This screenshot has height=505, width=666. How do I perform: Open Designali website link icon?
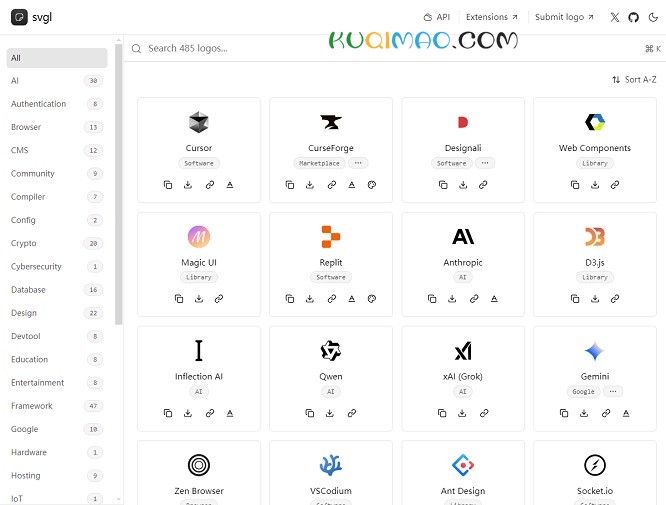click(x=483, y=185)
